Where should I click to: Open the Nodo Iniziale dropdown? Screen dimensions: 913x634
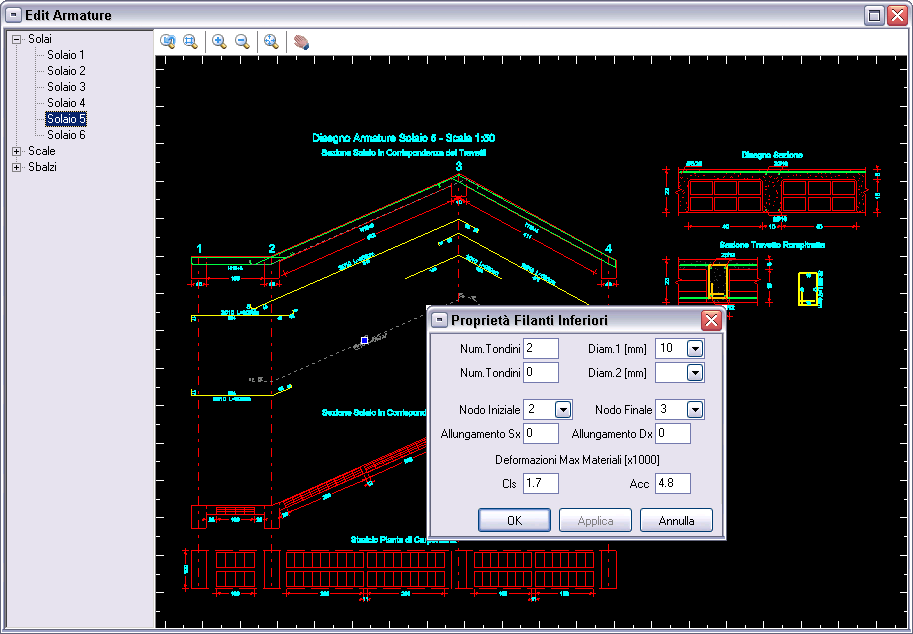[563, 409]
